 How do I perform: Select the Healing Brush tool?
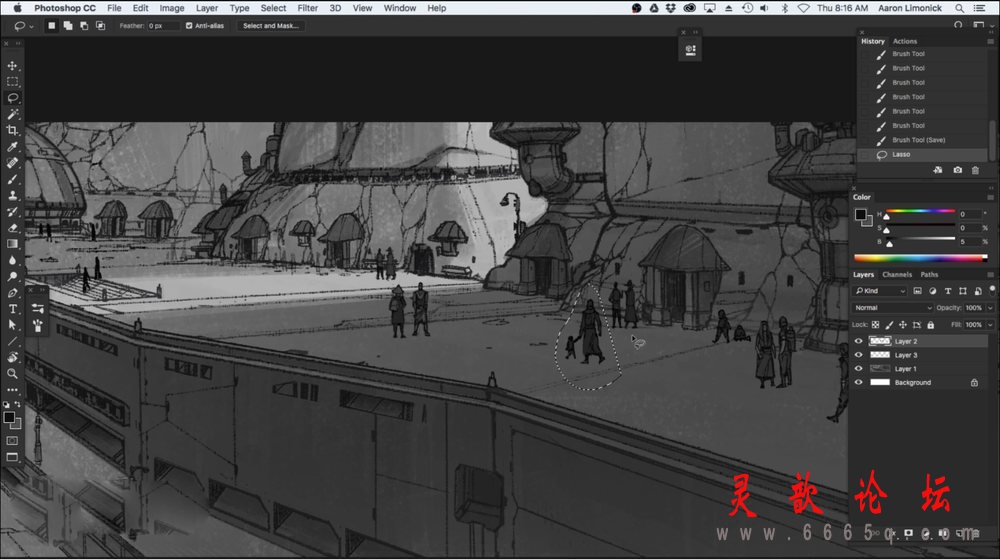12,163
